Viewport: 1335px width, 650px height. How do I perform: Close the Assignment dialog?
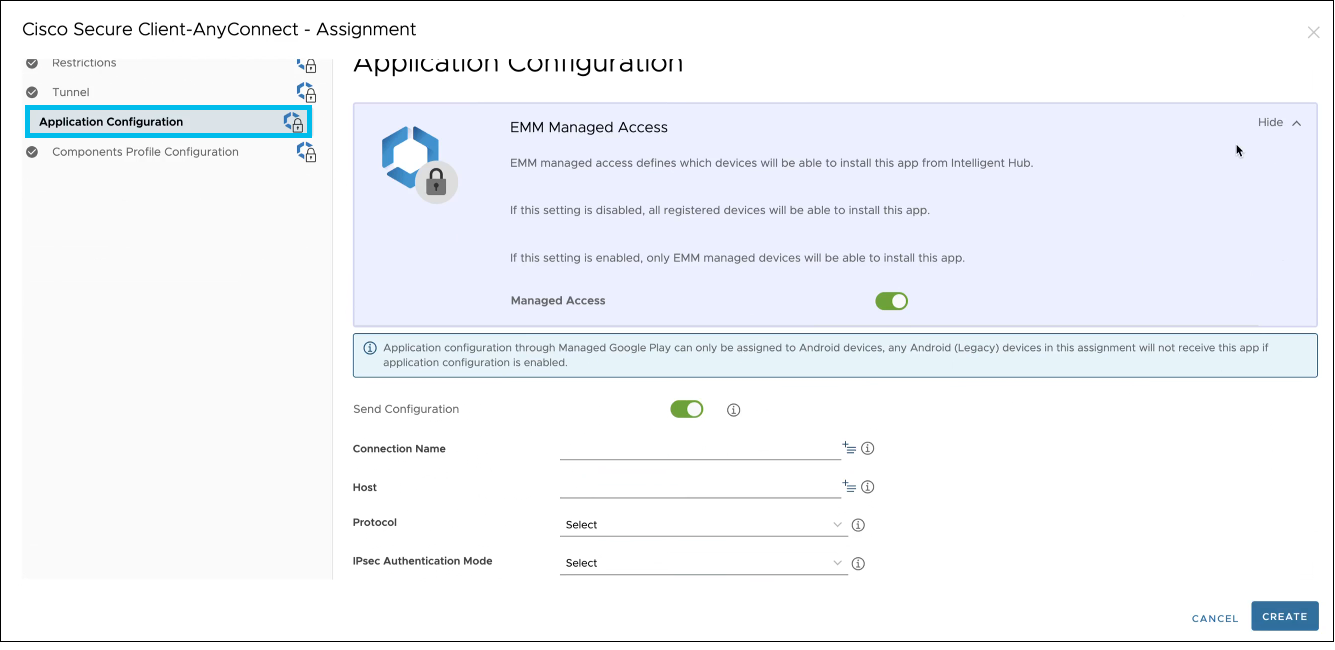[x=1313, y=32]
